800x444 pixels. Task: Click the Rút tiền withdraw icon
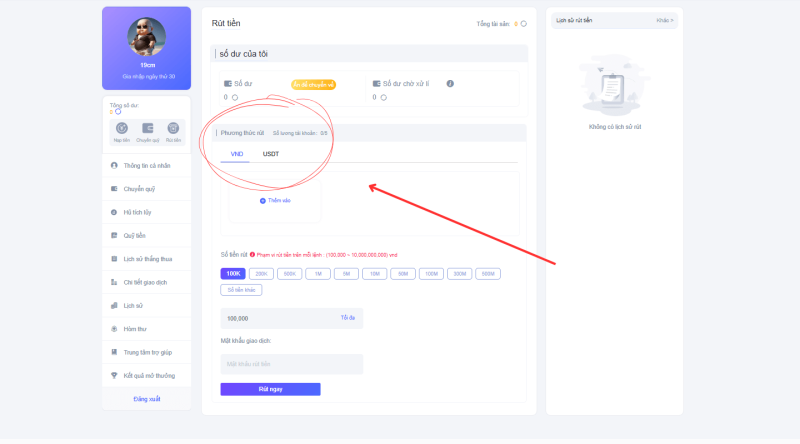[x=173, y=128]
